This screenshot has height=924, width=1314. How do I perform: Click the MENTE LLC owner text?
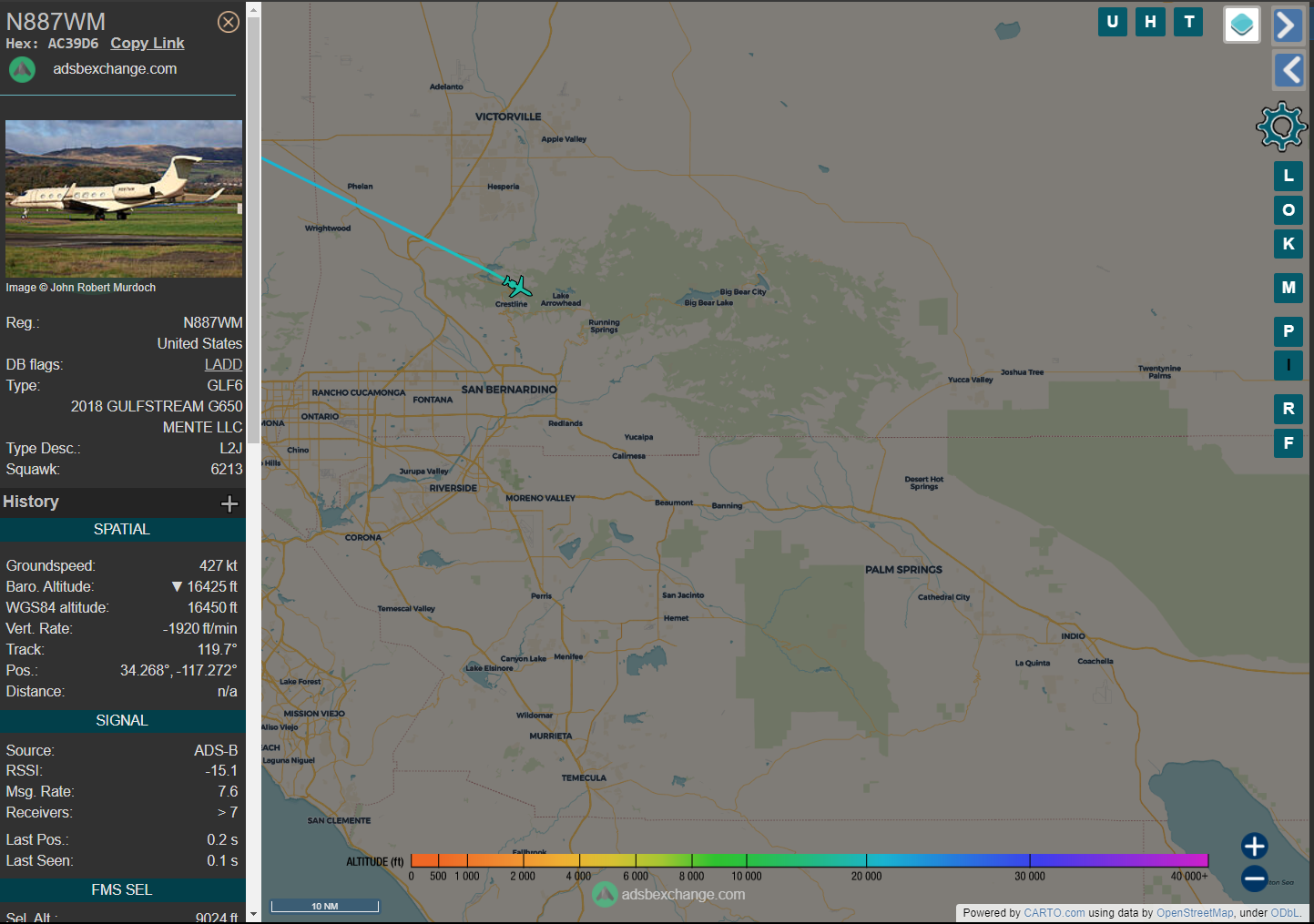[203, 428]
